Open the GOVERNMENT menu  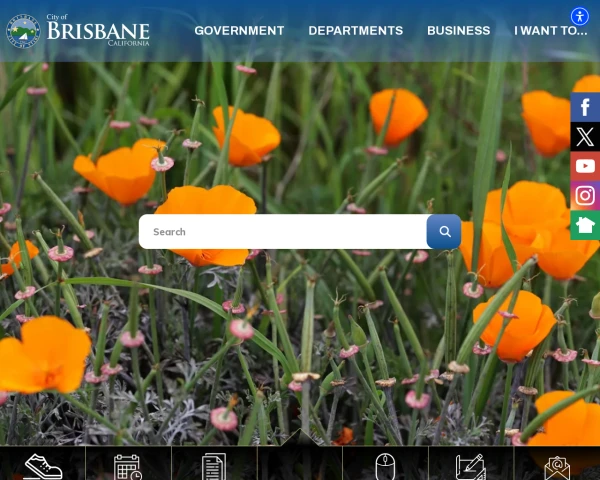pos(239,31)
